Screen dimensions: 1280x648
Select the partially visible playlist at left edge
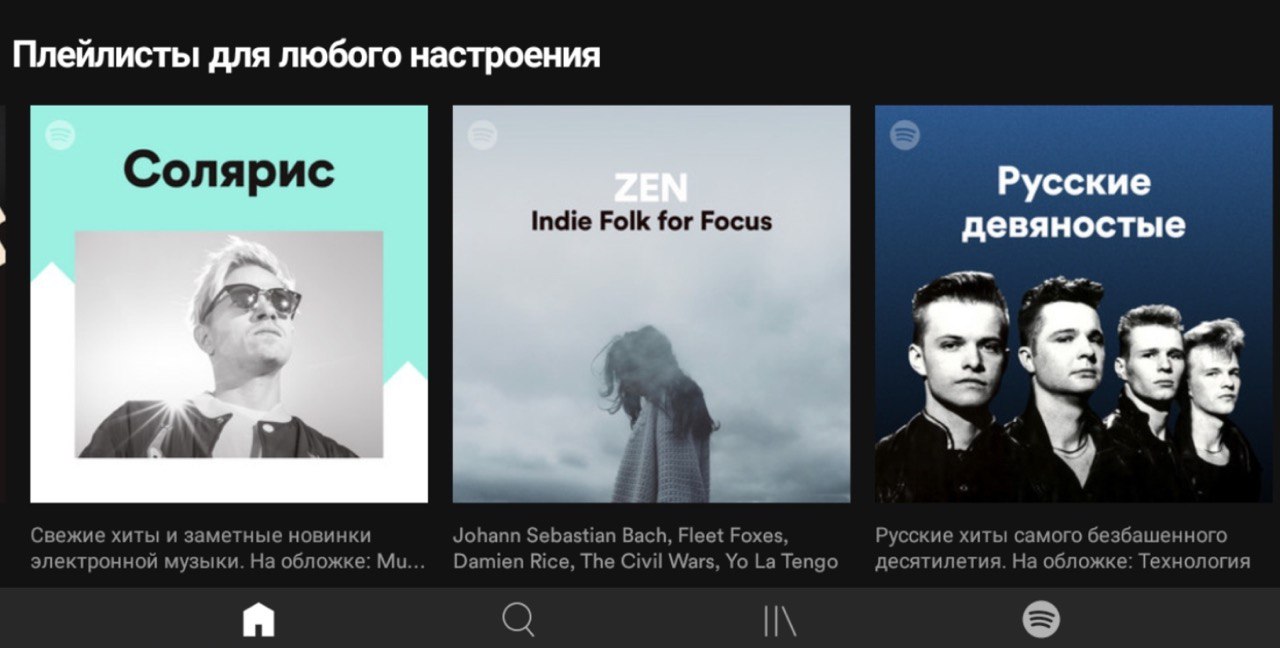(x=2, y=304)
